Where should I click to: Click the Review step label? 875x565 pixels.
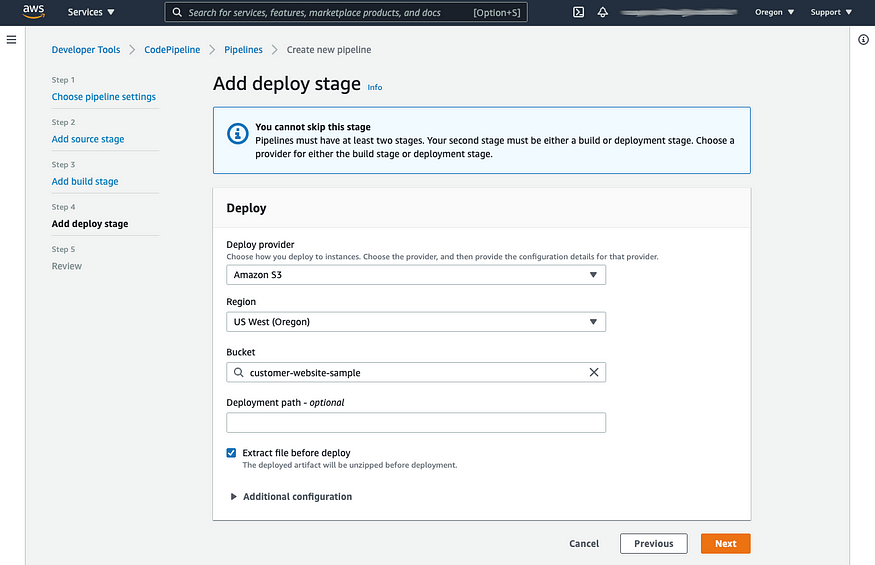click(x=67, y=266)
